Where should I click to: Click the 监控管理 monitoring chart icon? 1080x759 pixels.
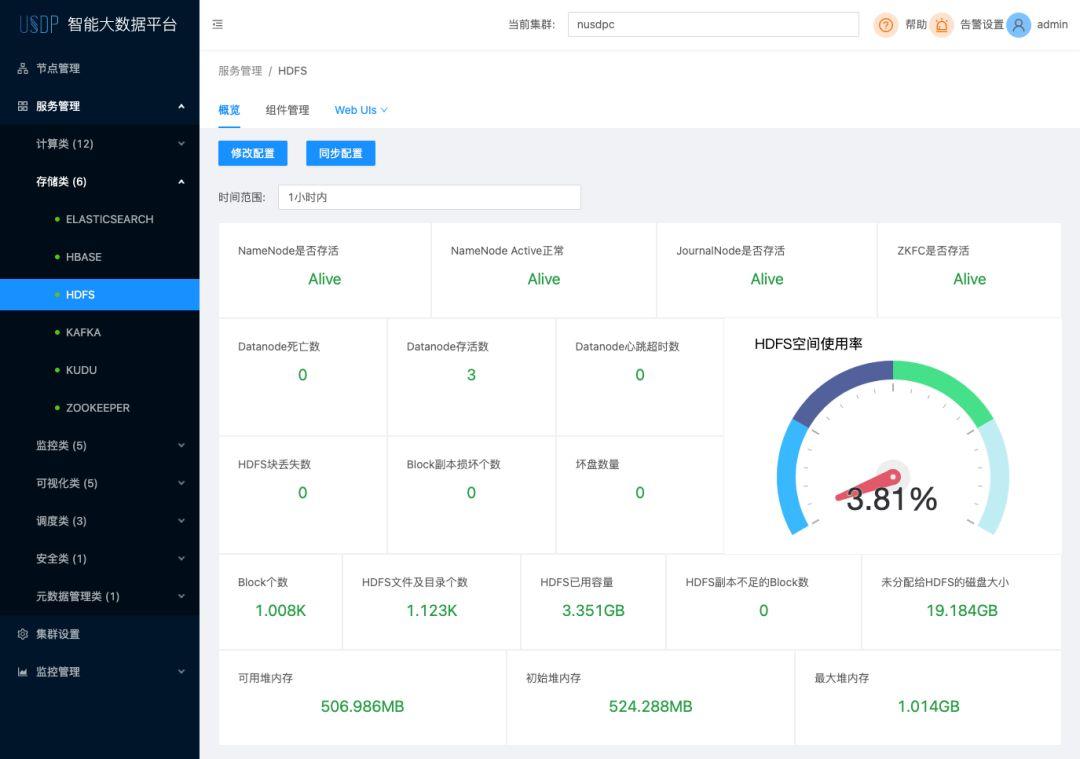(x=22, y=671)
